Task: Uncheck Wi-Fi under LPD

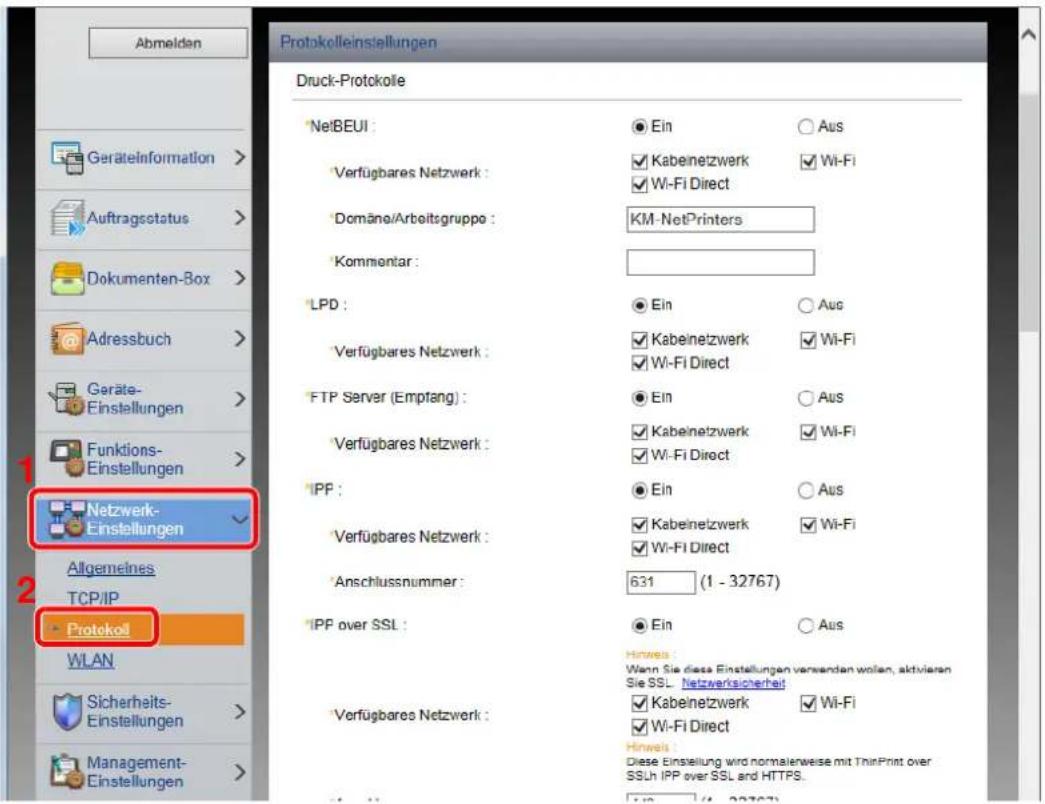Action: [808, 340]
